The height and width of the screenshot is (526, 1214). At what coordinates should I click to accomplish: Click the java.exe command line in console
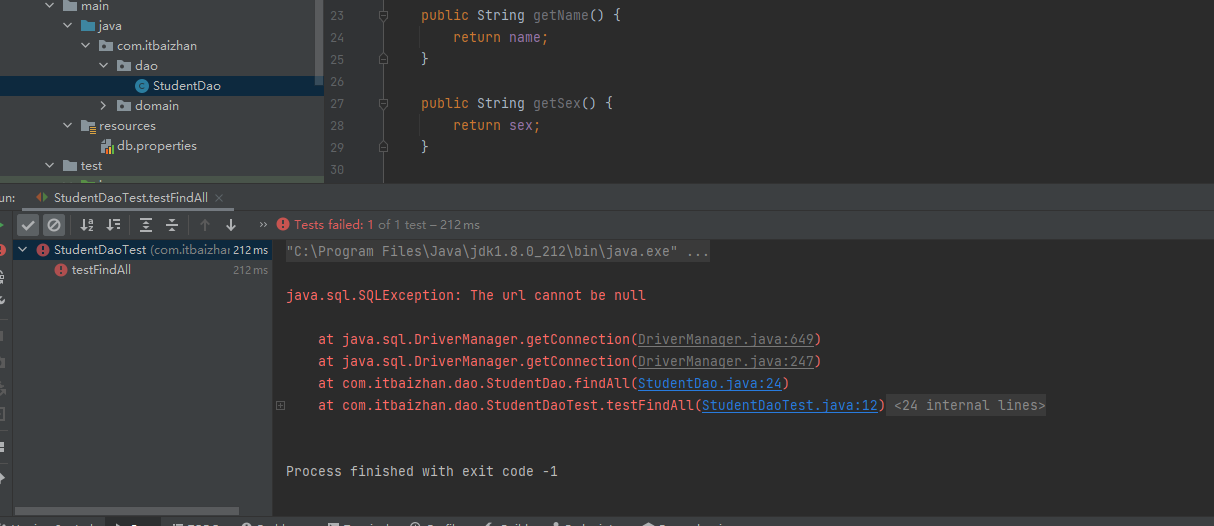pyautogui.click(x=498, y=252)
